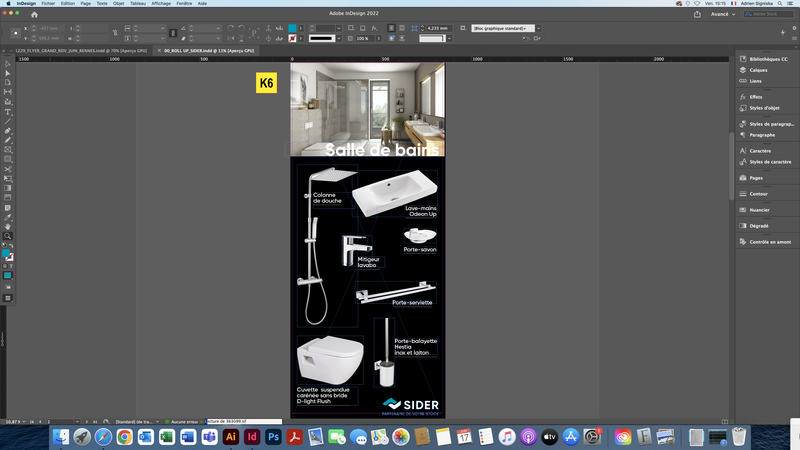Click the cyan fill color swatch
Screen dimensions: 800x450
[x=292, y=28]
